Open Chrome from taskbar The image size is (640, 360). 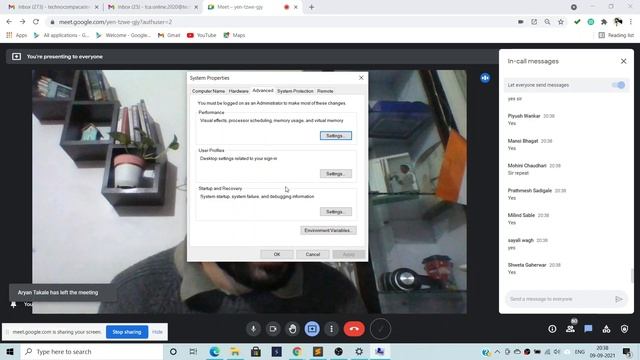click(x=297, y=351)
